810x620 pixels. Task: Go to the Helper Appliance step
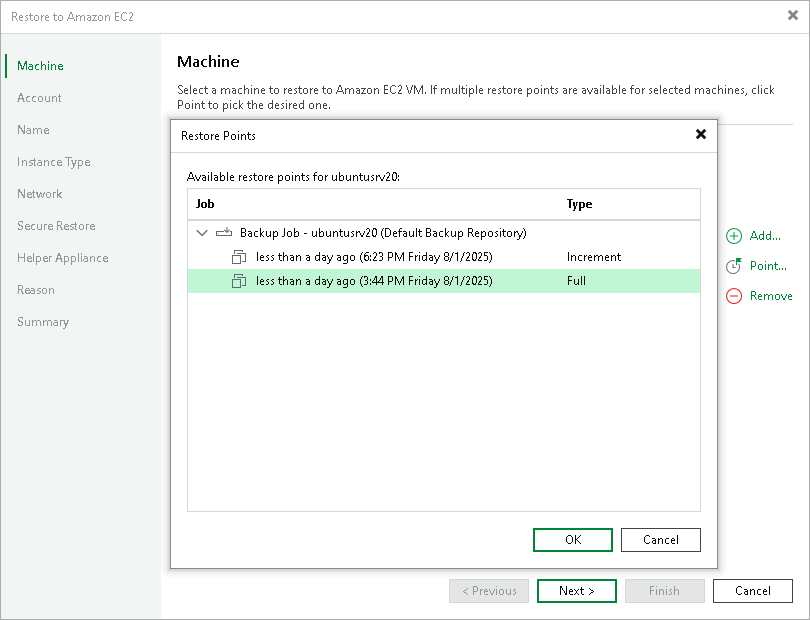pyautogui.click(x=63, y=258)
